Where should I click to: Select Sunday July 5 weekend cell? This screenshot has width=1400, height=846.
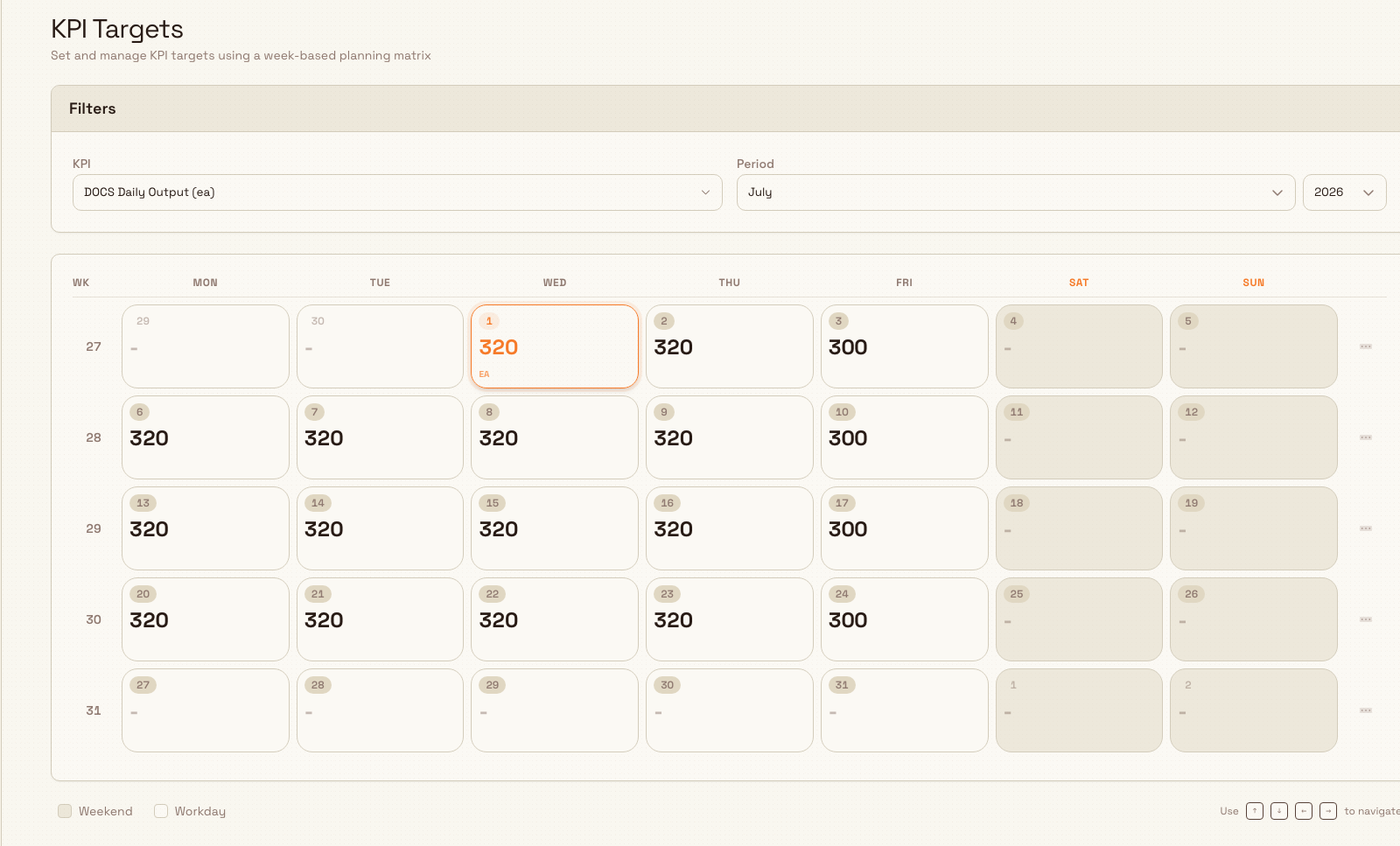[x=1254, y=346]
